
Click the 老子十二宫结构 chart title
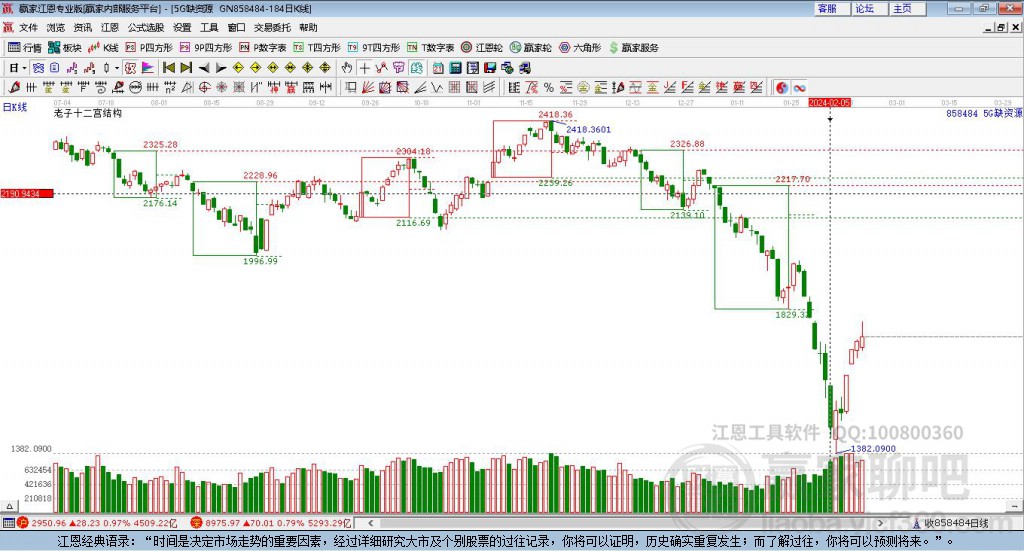point(88,113)
